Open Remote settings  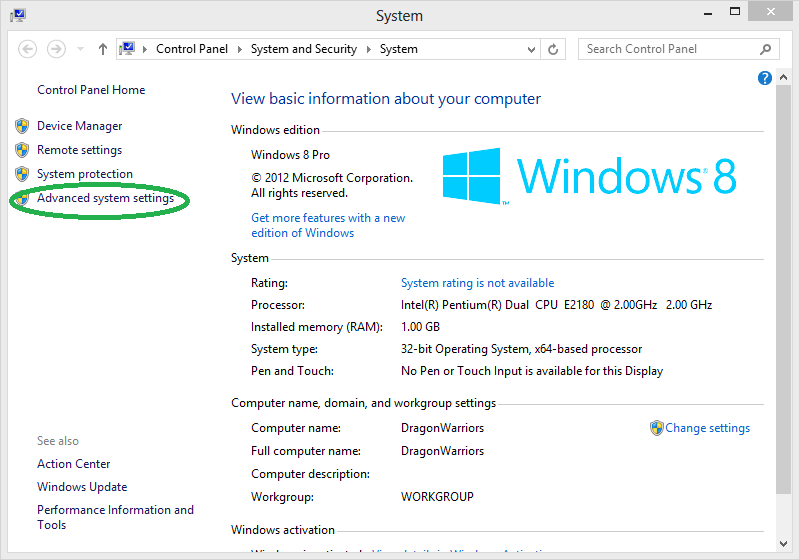pyautogui.click(x=80, y=150)
